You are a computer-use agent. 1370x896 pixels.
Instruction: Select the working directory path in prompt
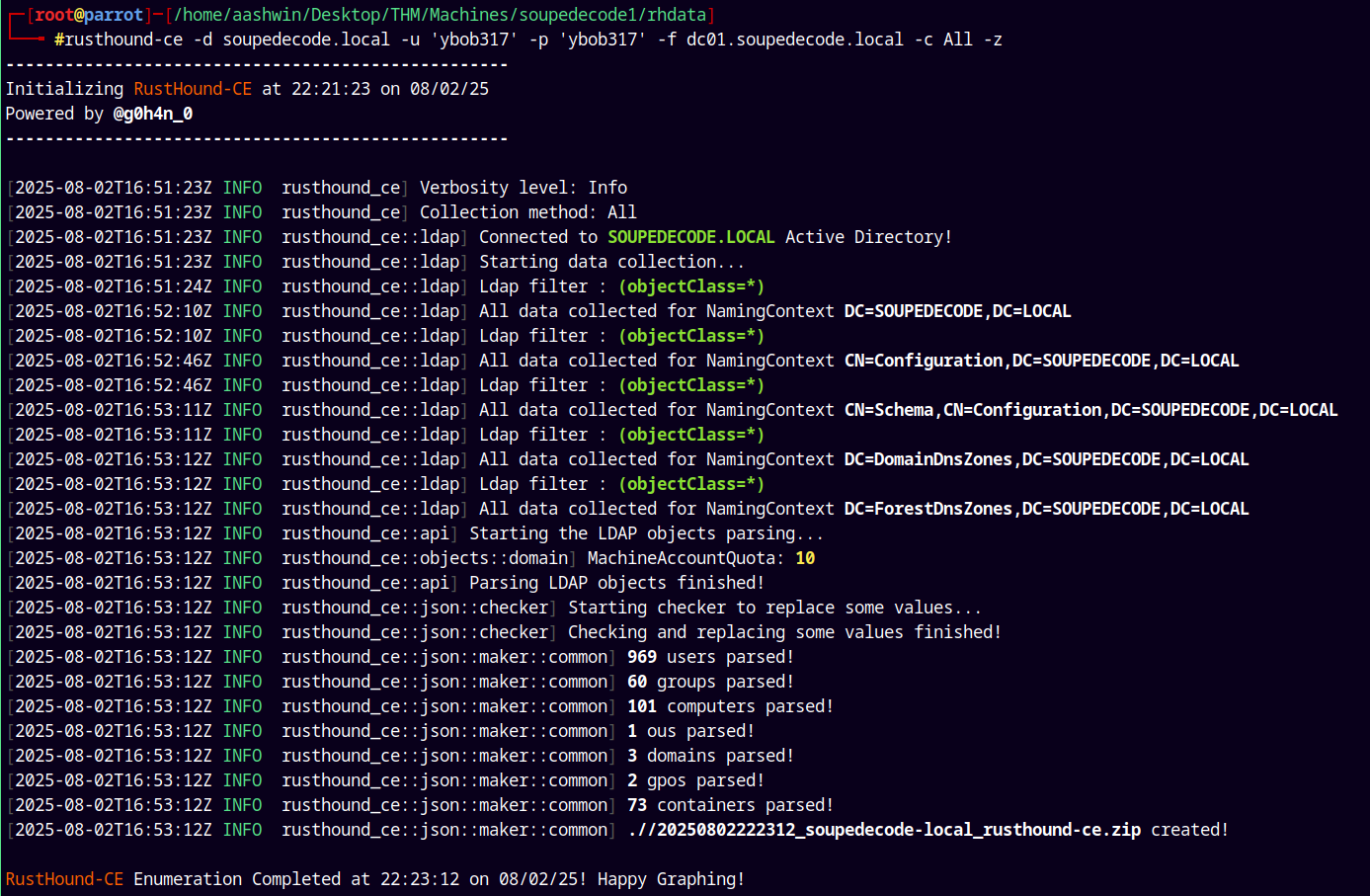440,15
